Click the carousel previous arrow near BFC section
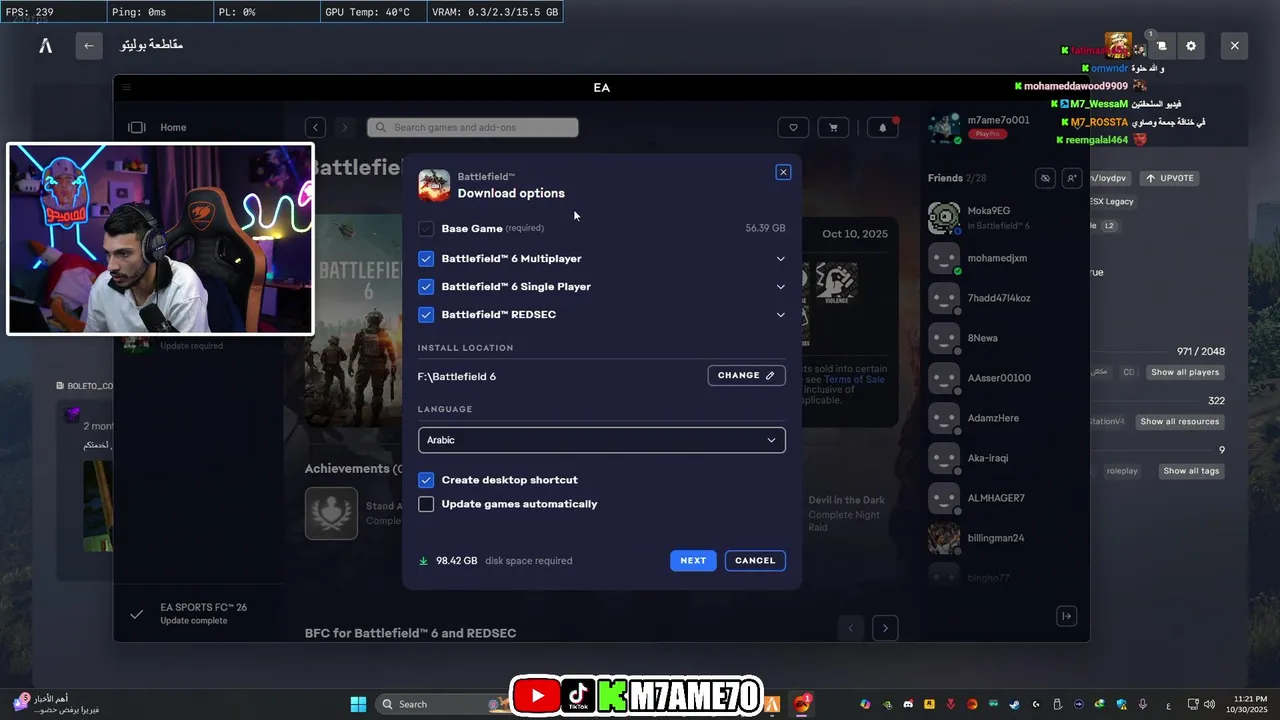This screenshot has width=1280, height=720. 851,628
